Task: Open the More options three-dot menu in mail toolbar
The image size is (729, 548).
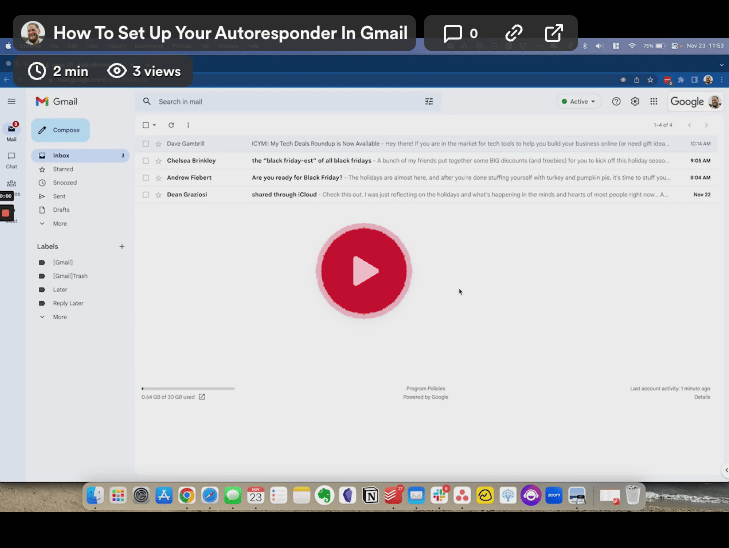Action: pyautogui.click(x=188, y=125)
